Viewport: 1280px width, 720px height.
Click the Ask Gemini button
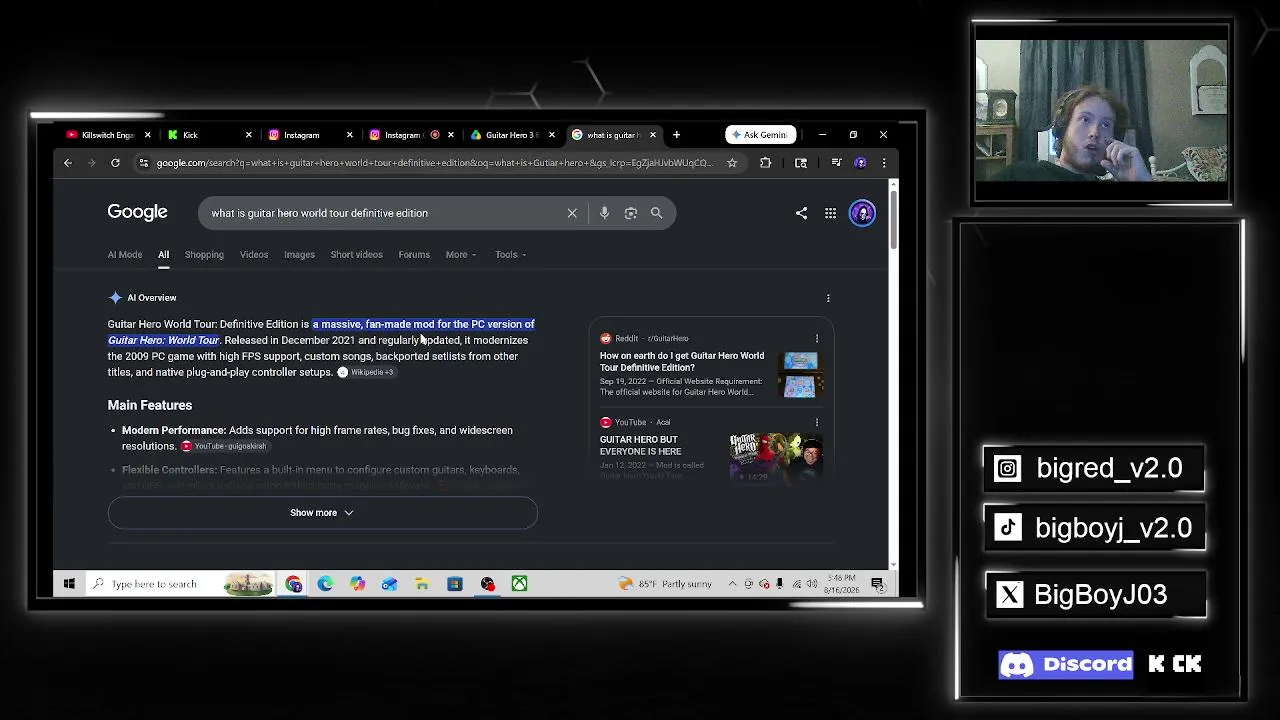(760, 135)
